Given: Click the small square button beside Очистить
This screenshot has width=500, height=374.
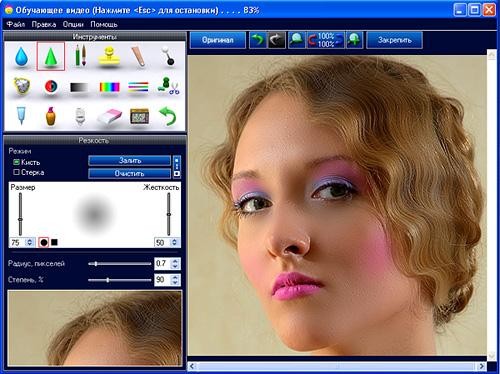Looking at the screenshot, I should [177, 174].
